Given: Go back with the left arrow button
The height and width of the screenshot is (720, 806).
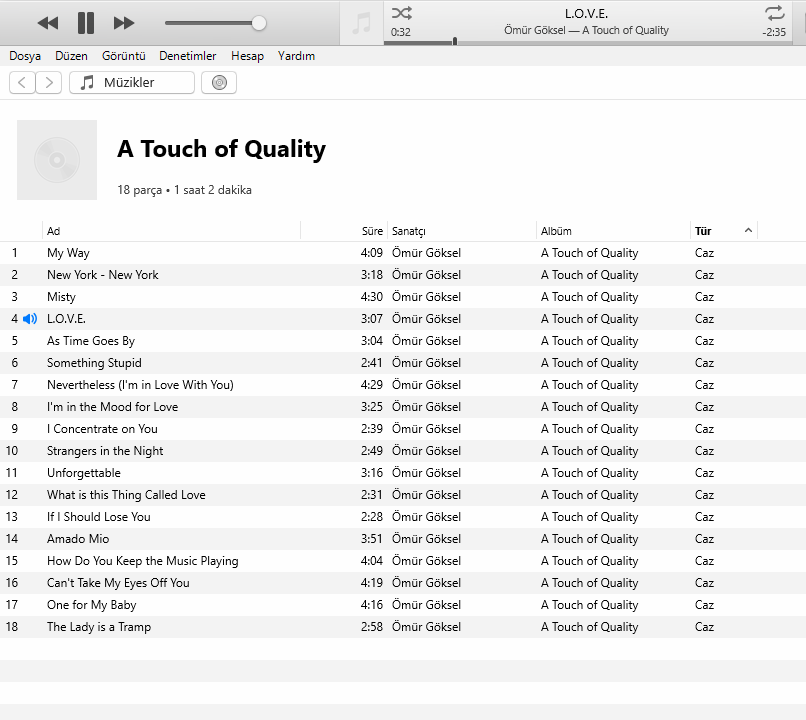Looking at the screenshot, I should point(22,83).
